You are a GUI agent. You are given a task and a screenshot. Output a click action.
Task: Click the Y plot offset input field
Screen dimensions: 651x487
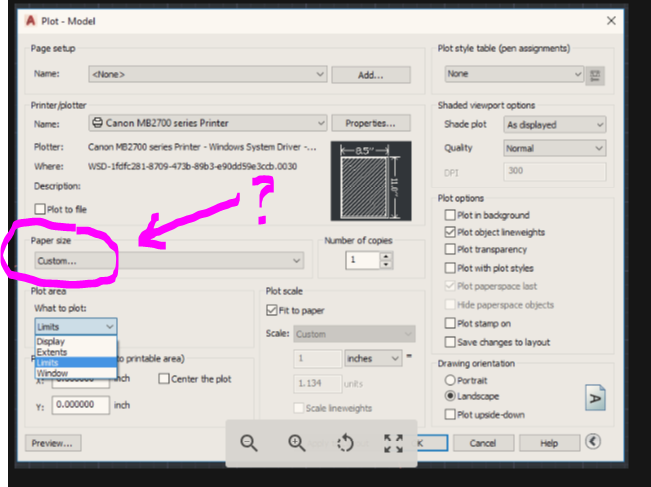pos(81,404)
